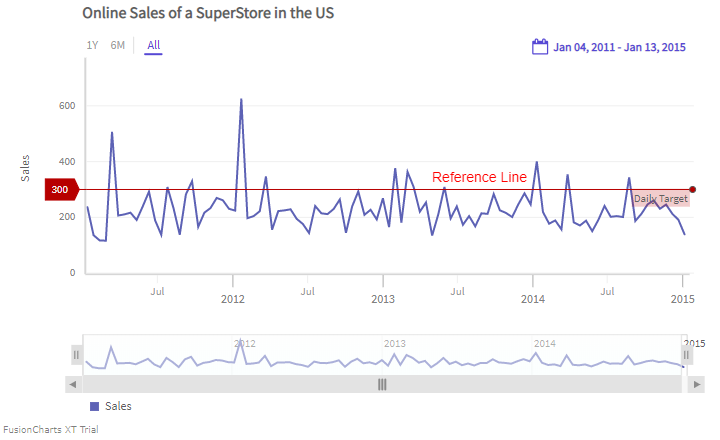Screen dimensions: 720x440
Task: Click the red dot ending the reference line
Action: pyautogui.click(x=693, y=189)
